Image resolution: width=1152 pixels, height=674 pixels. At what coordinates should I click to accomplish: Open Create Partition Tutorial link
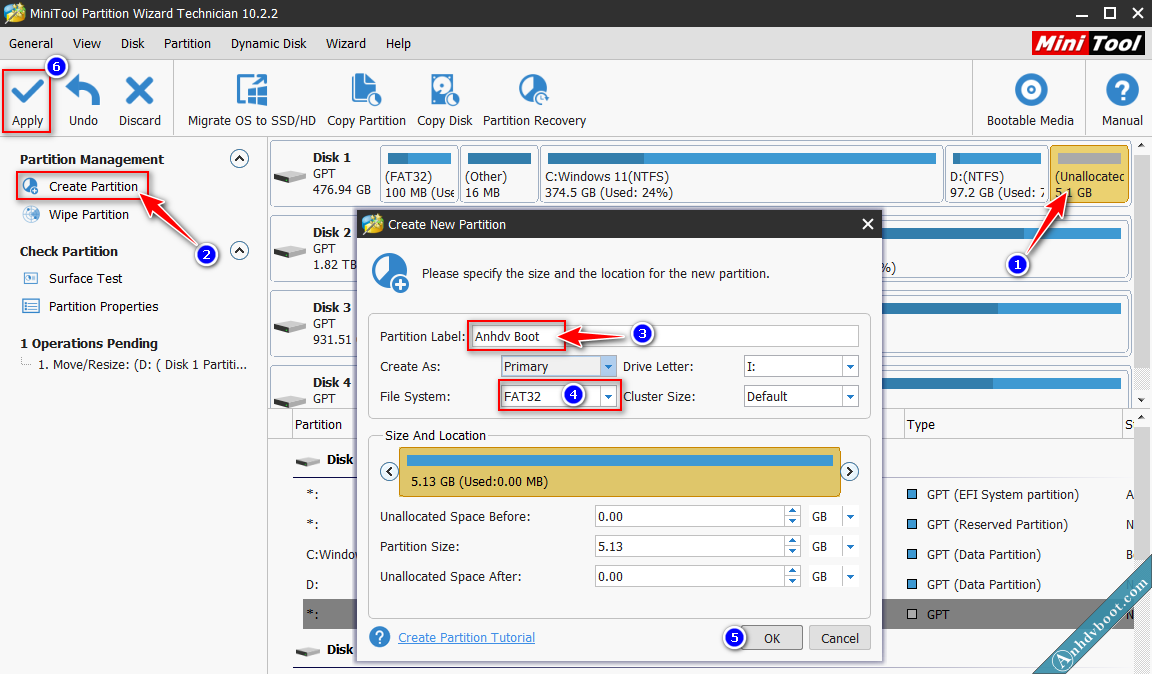(x=467, y=637)
